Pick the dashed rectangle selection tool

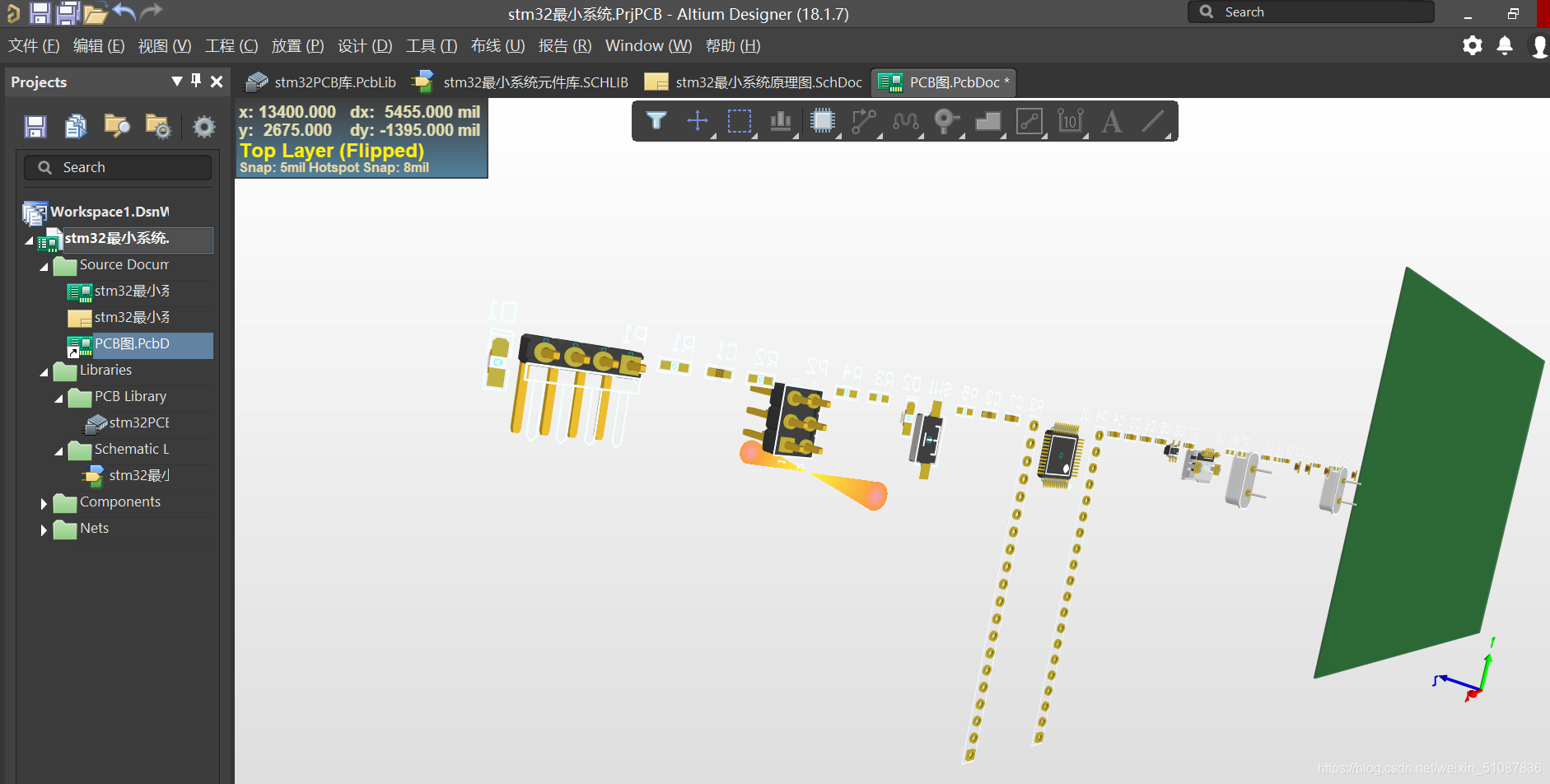pyautogui.click(x=739, y=121)
